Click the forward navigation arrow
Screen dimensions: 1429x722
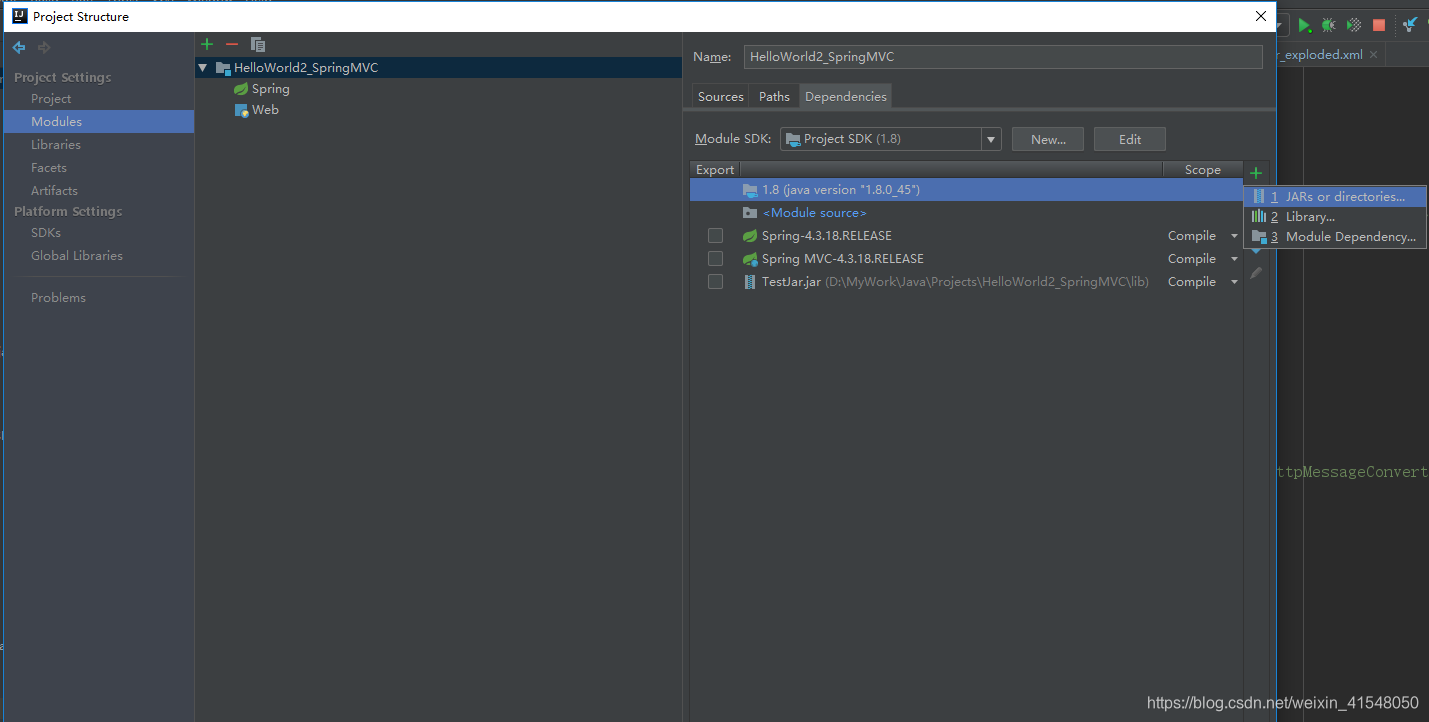(44, 47)
